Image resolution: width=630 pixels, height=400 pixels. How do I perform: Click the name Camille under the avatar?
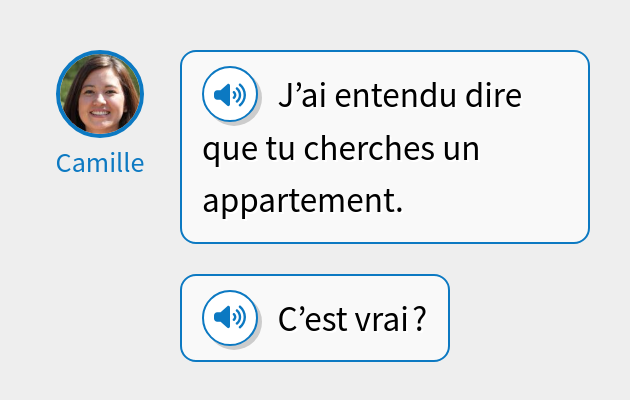100,163
